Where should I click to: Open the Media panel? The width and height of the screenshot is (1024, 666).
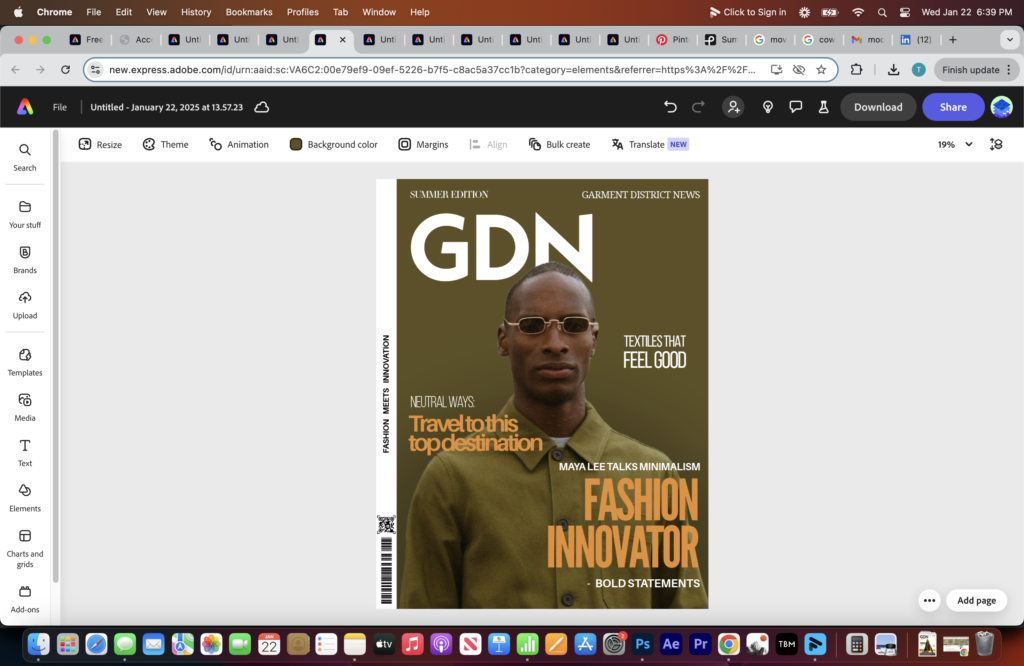click(x=25, y=406)
